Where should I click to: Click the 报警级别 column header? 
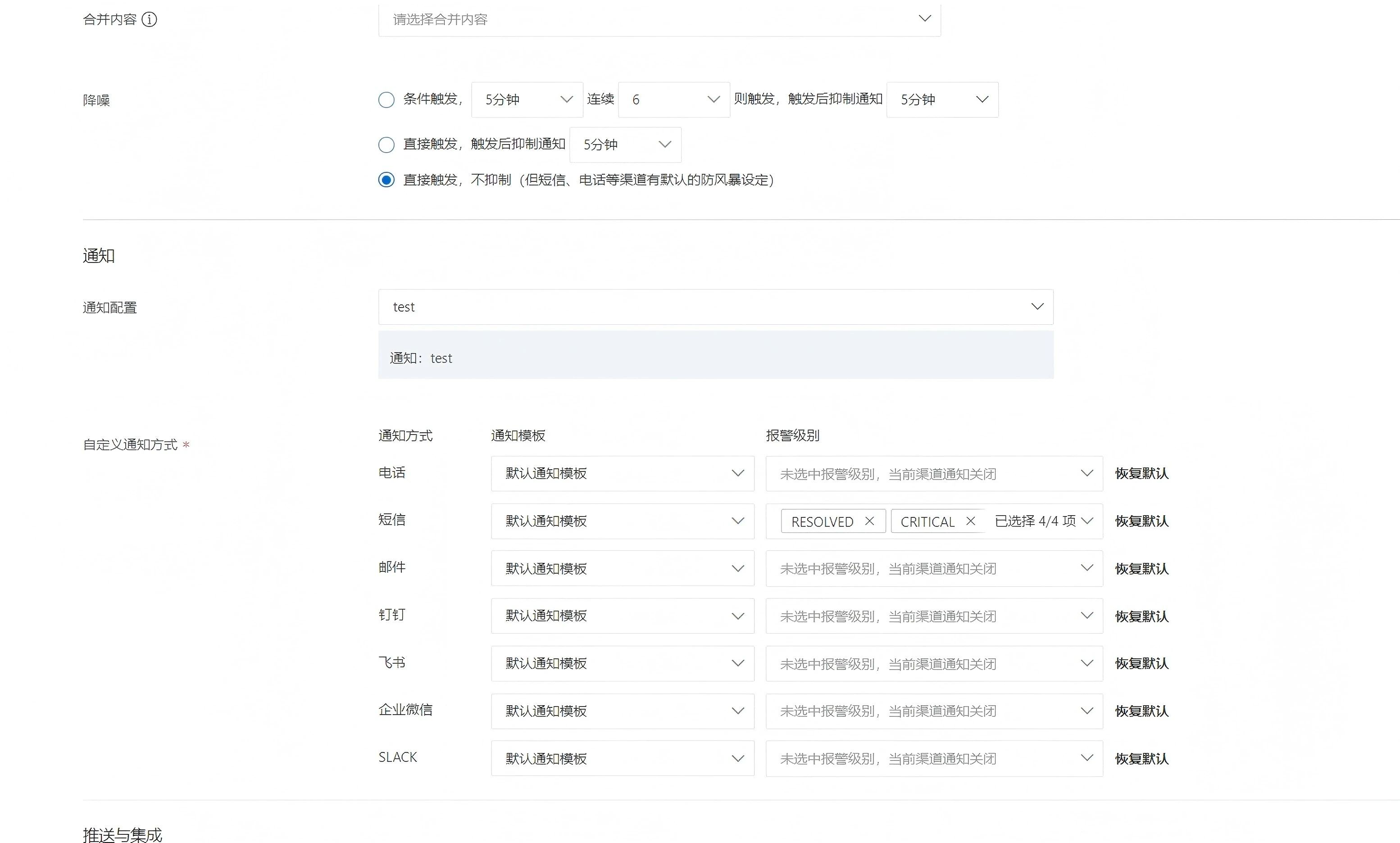click(793, 436)
